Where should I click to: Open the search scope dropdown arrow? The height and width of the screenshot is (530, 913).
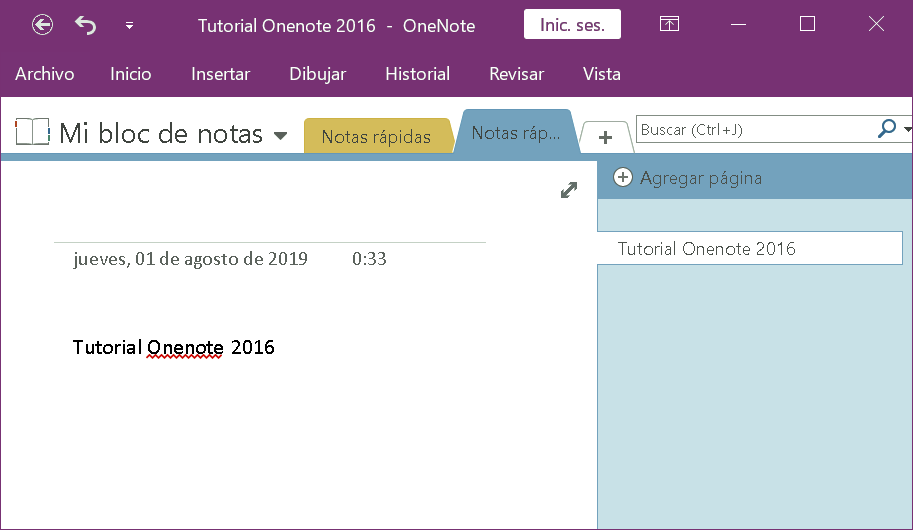(x=907, y=129)
